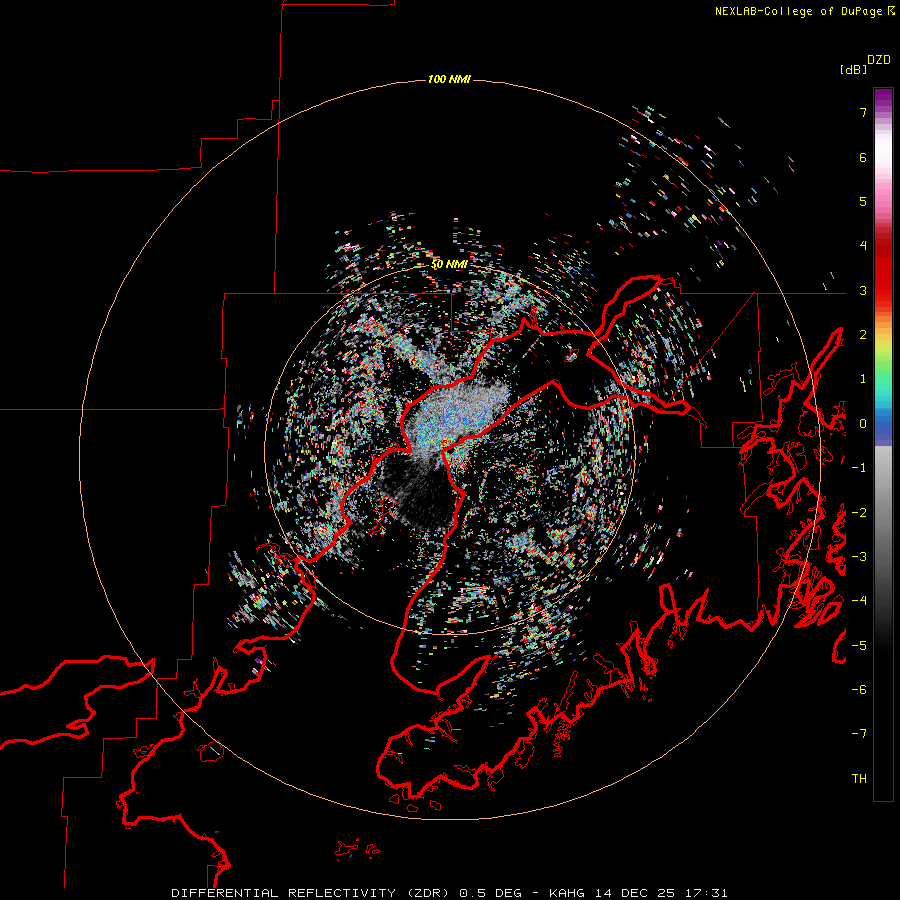Click the -1 value on the color scale

click(859, 468)
